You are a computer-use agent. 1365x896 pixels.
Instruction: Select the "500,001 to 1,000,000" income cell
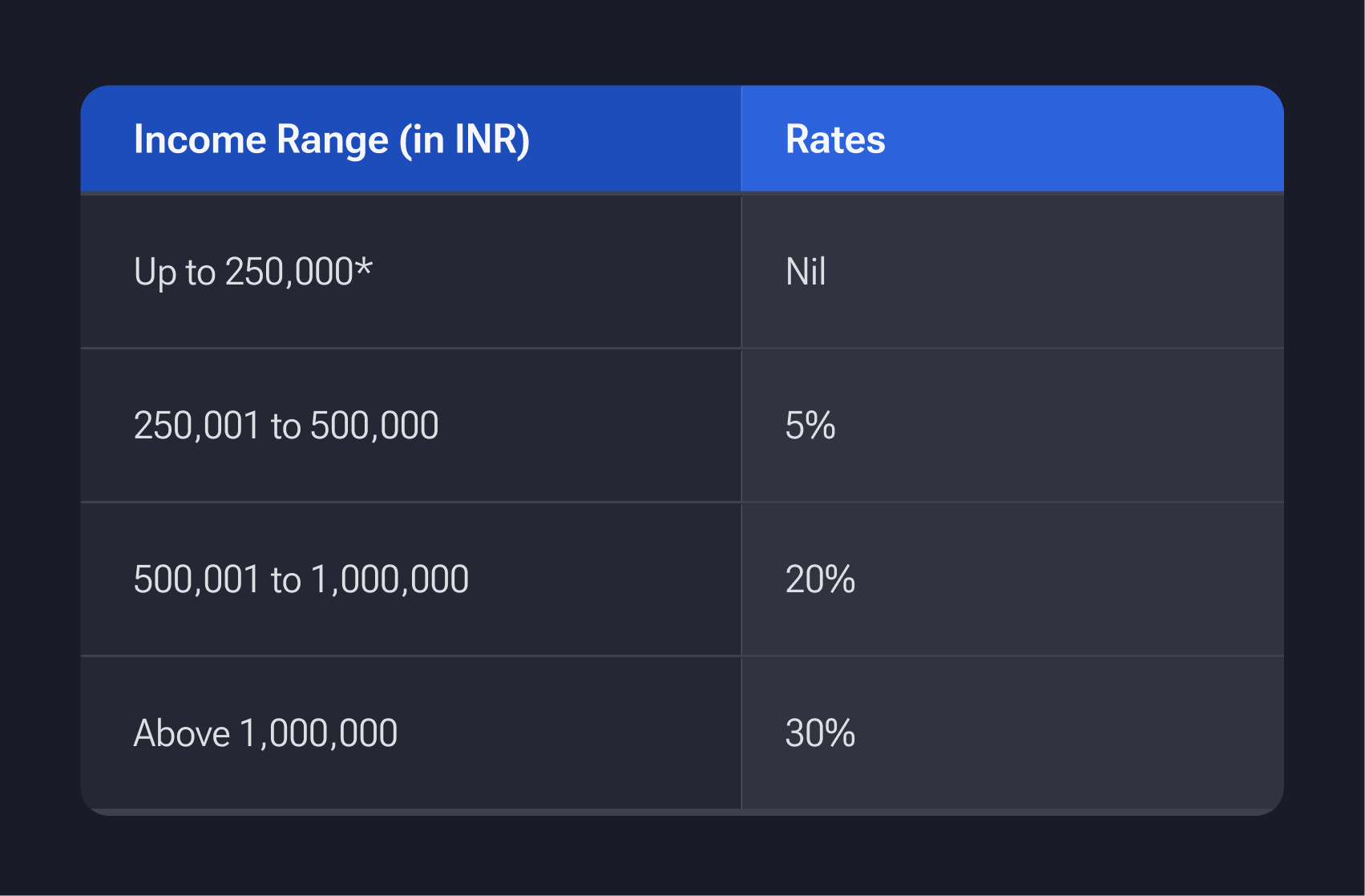click(x=301, y=579)
